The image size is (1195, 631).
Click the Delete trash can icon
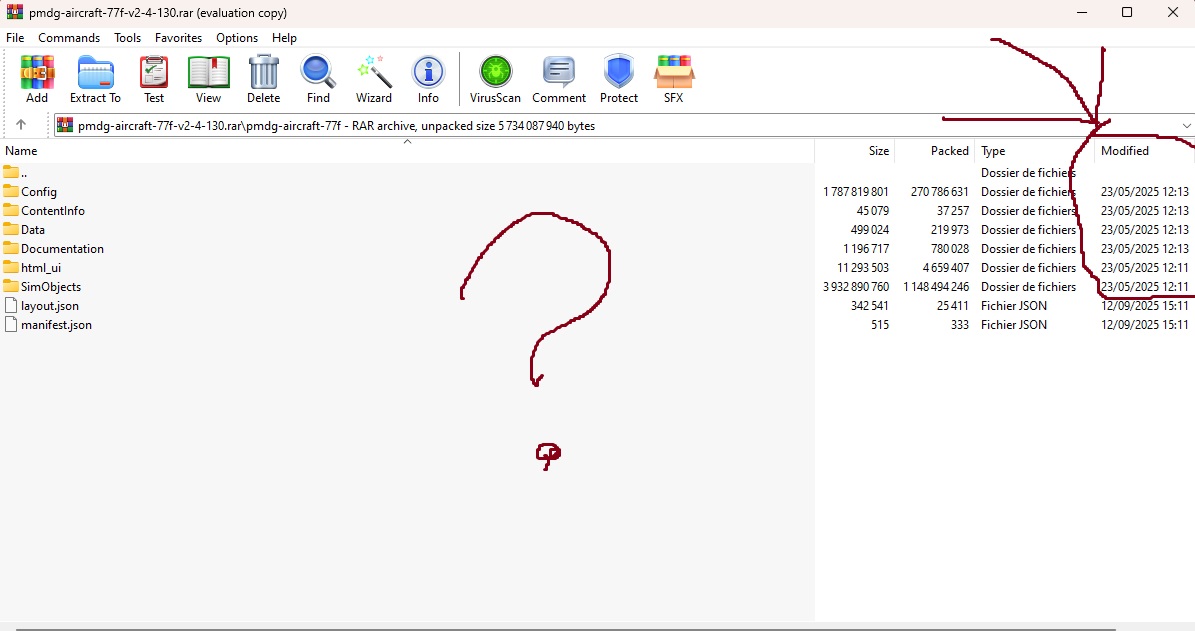[264, 72]
